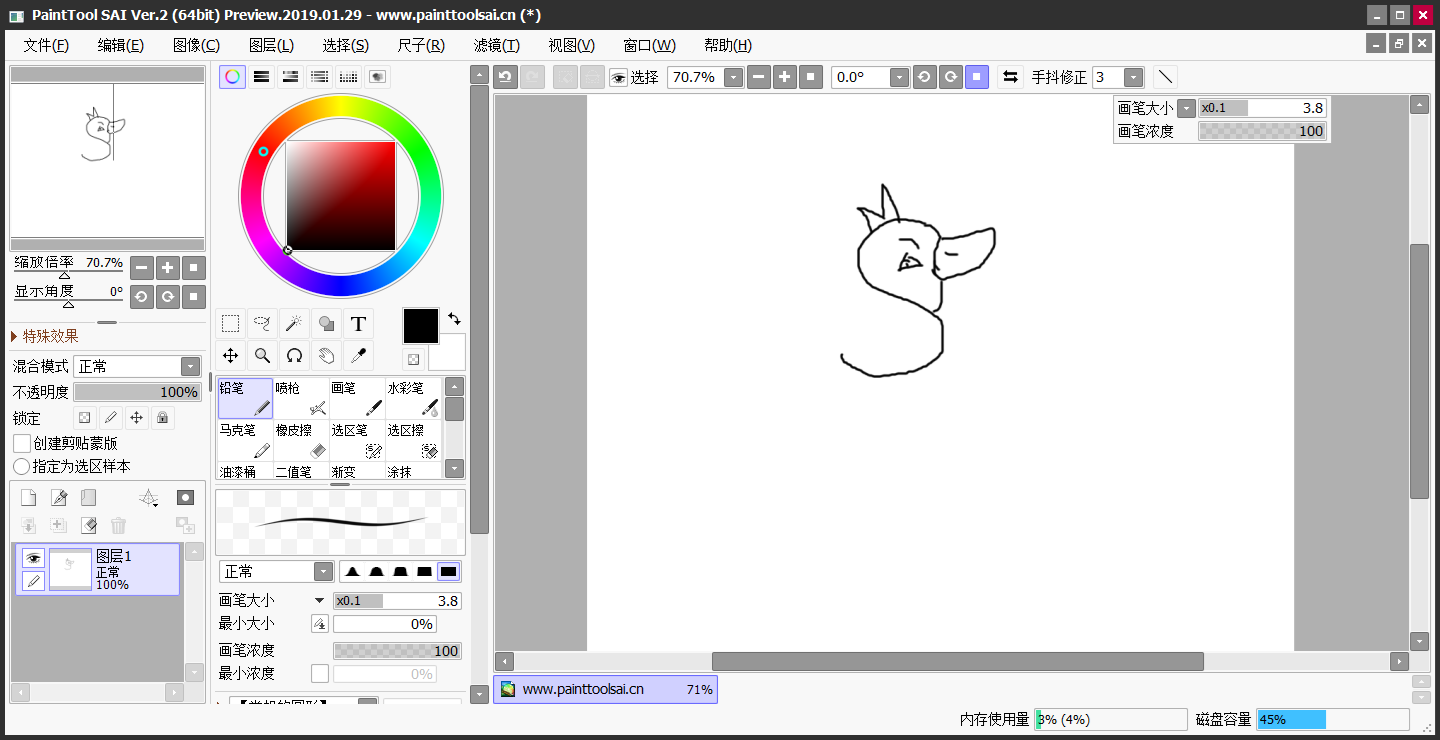
Task: Select the eyedropper tool
Action: coord(358,355)
